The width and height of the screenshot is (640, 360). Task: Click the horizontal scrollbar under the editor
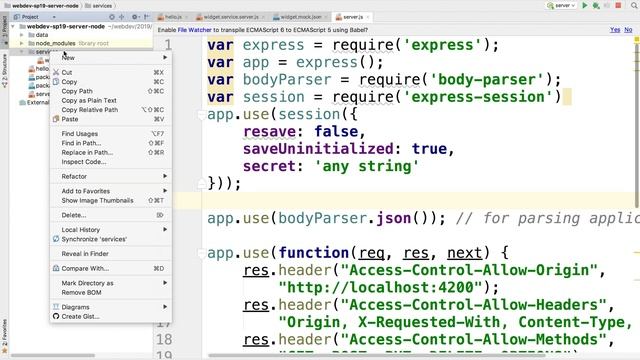coord(376,355)
